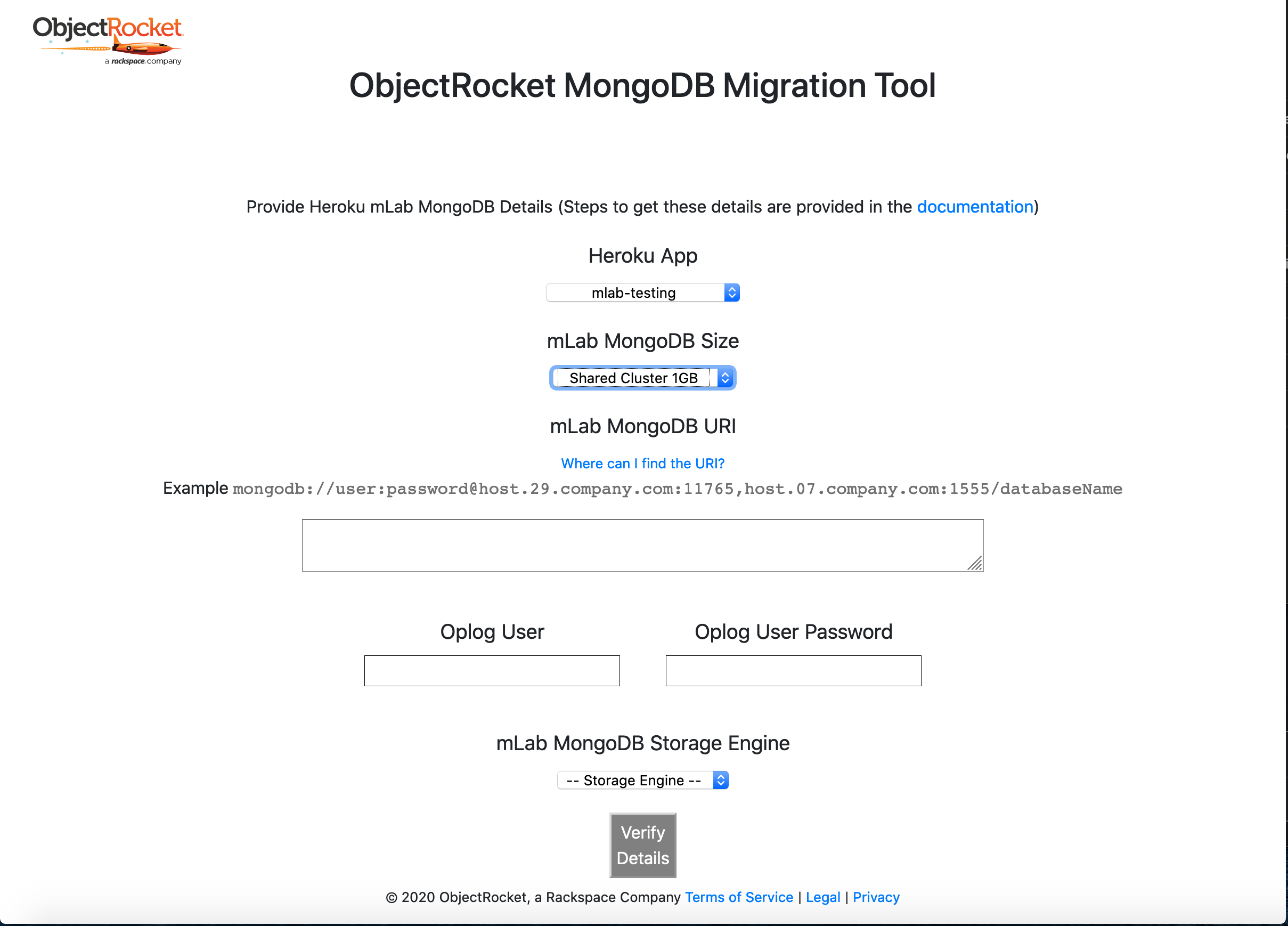Viewport: 1288px width, 926px height.
Task: Click the Oplog User Password field
Action: tap(793, 671)
